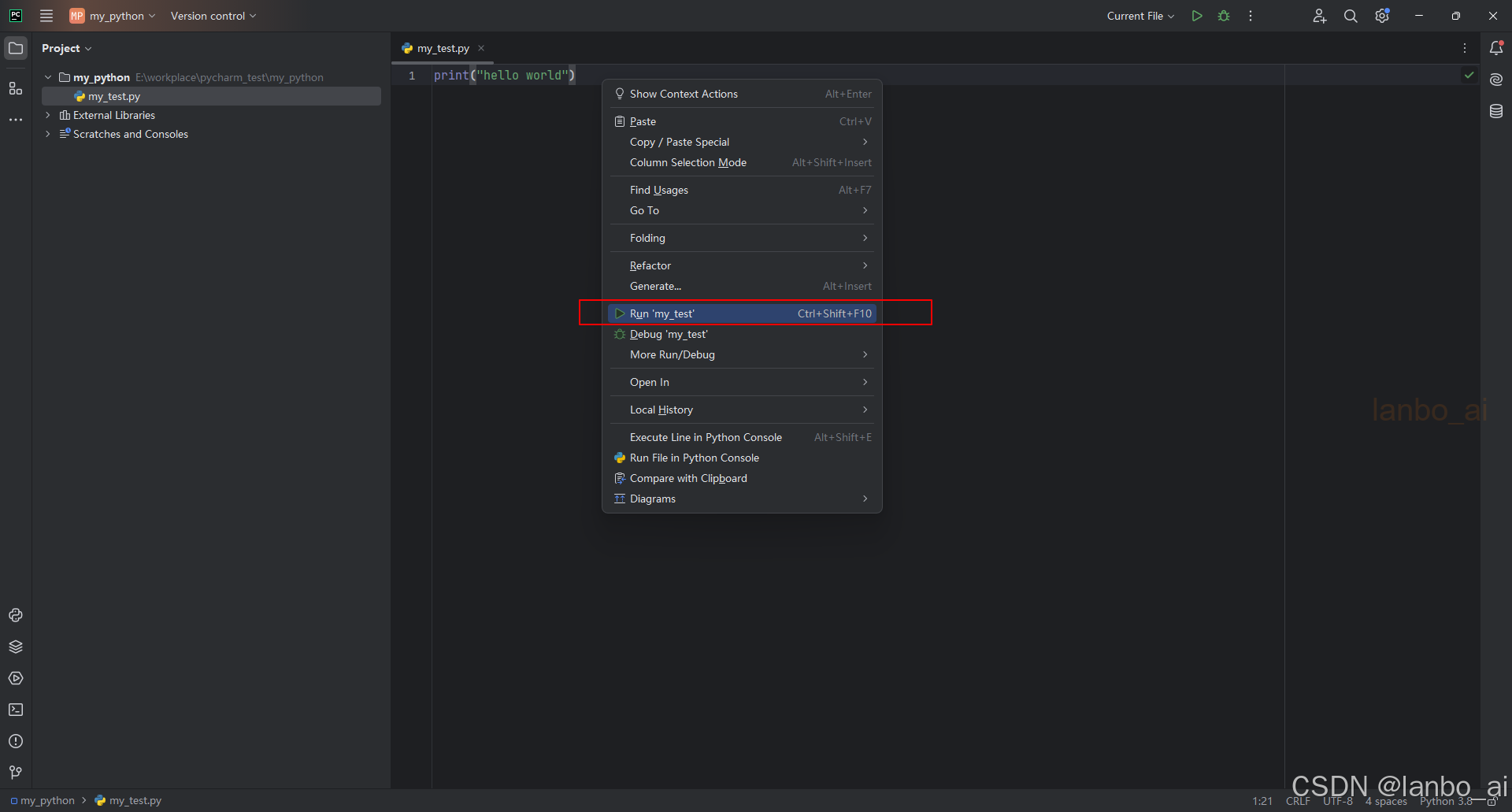Open the notifications bell

1497,47
